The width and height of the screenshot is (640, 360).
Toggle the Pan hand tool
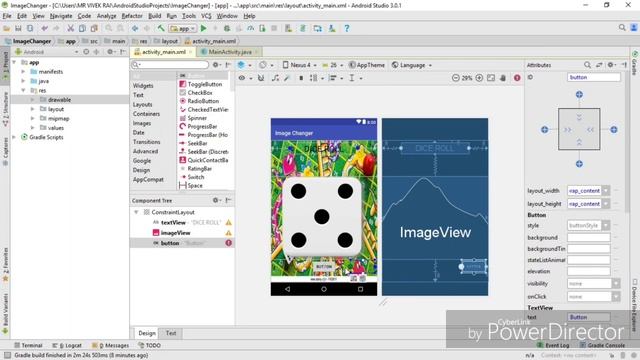point(503,78)
